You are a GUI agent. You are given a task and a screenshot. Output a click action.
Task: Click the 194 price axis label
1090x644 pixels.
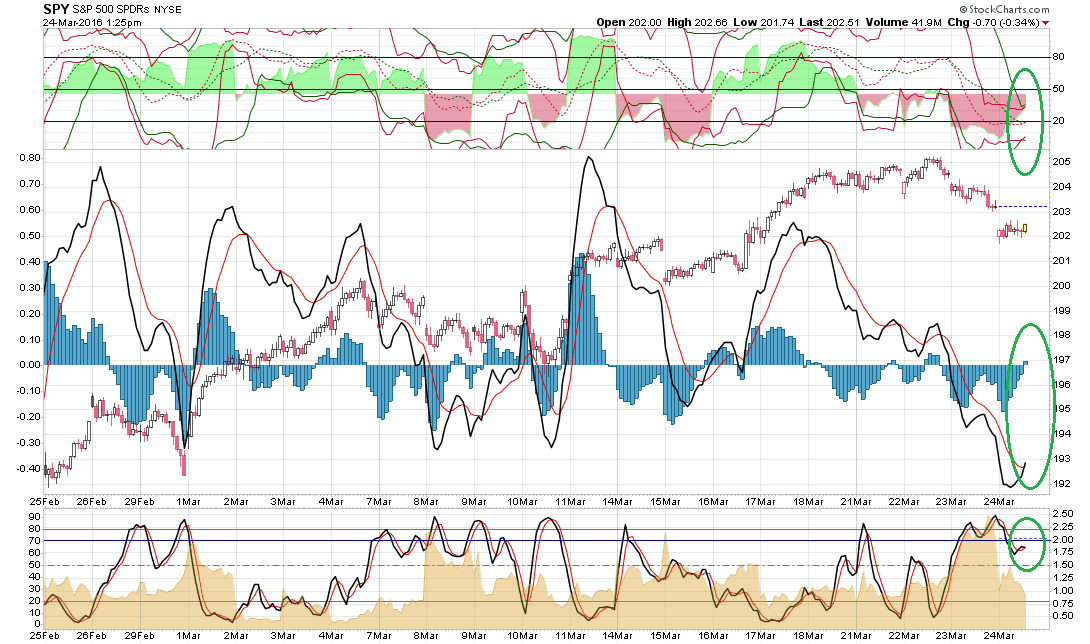[x=1061, y=433]
